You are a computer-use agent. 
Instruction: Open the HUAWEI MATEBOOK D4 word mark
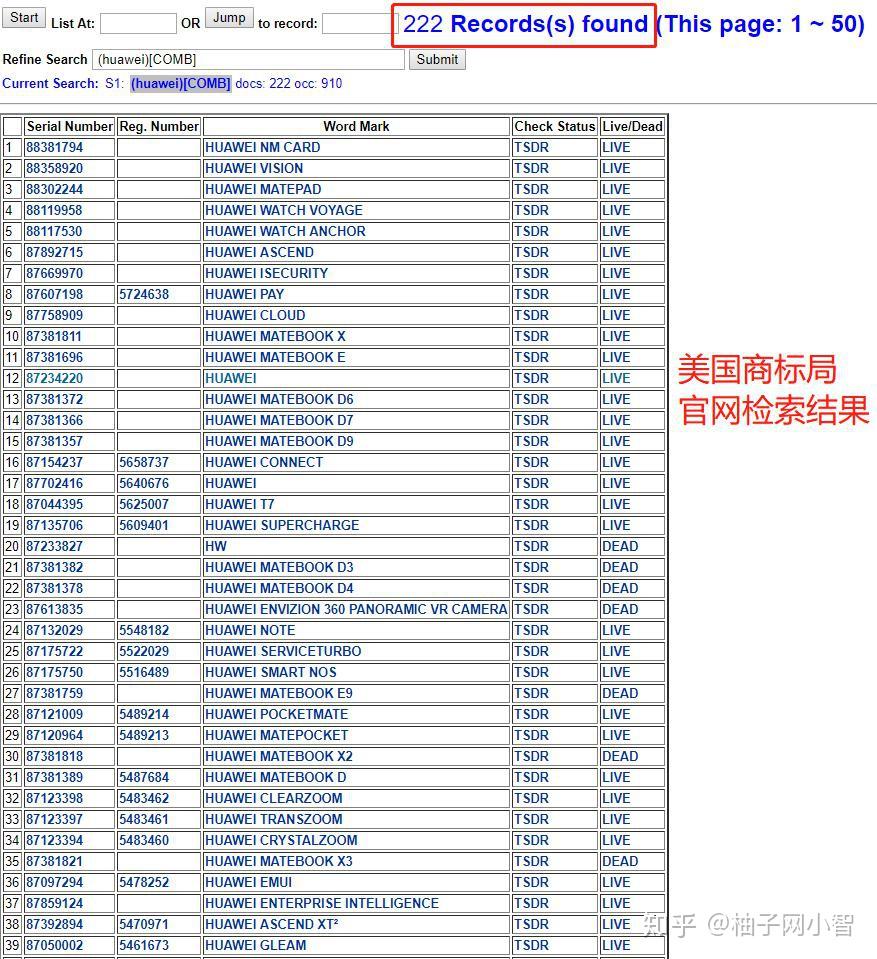[279, 588]
